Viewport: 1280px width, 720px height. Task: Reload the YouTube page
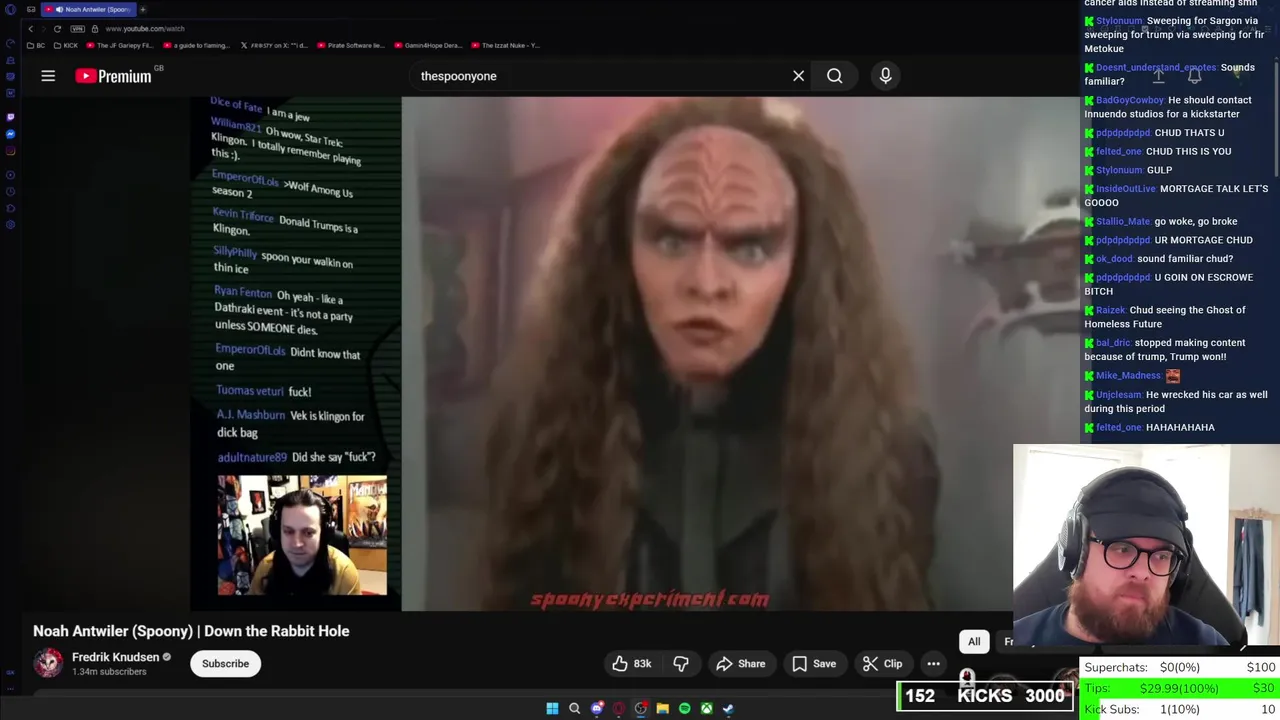pyautogui.click(x=57, y=29)
